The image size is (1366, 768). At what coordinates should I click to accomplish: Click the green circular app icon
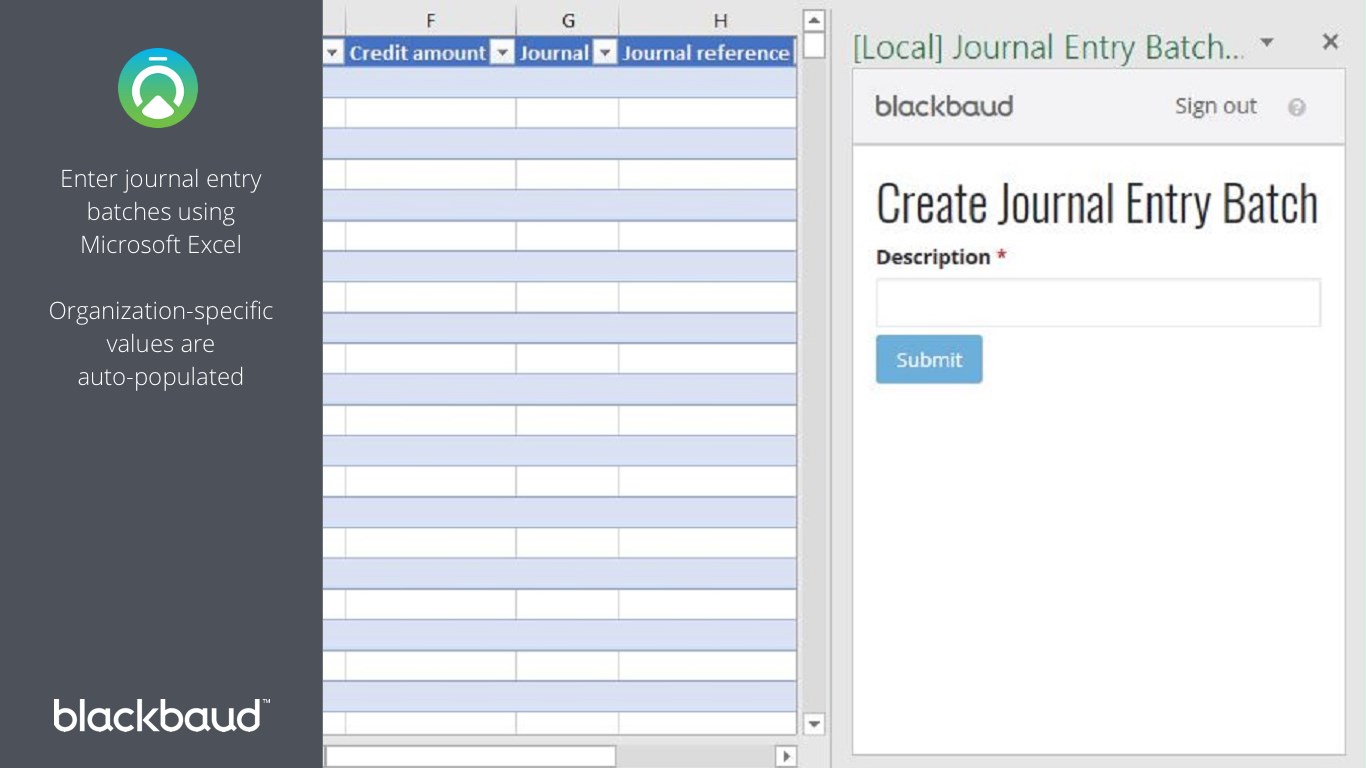158,88
